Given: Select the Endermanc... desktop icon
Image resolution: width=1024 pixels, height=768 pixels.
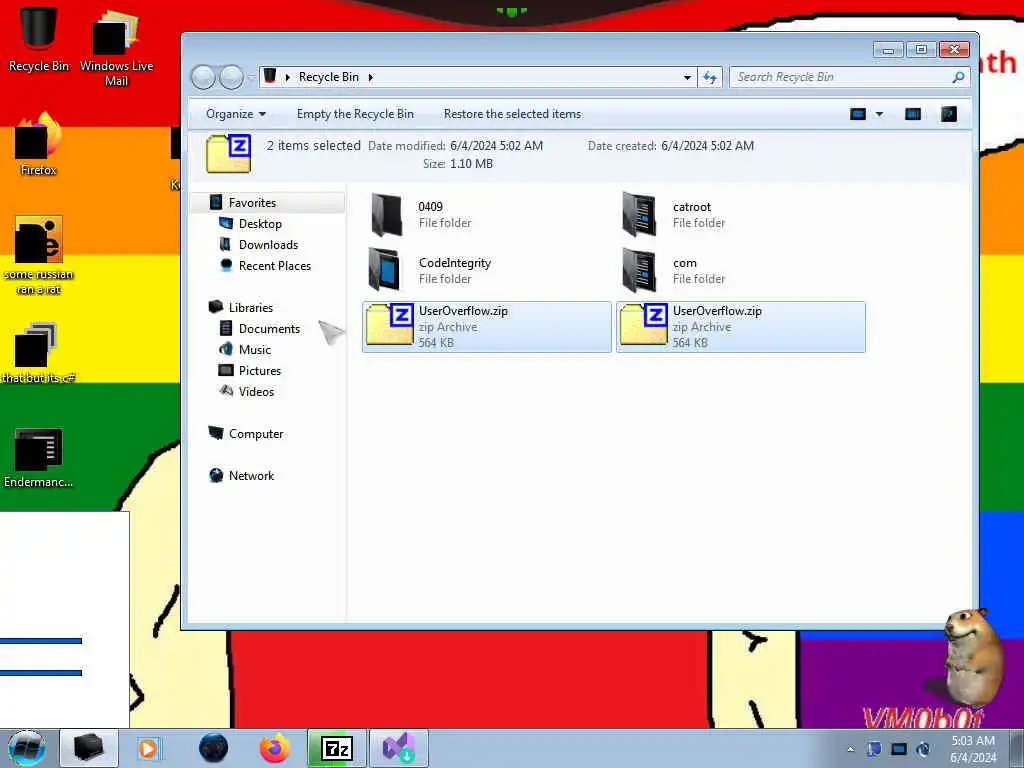Looking at the screenshot, I should pos(39,457).
